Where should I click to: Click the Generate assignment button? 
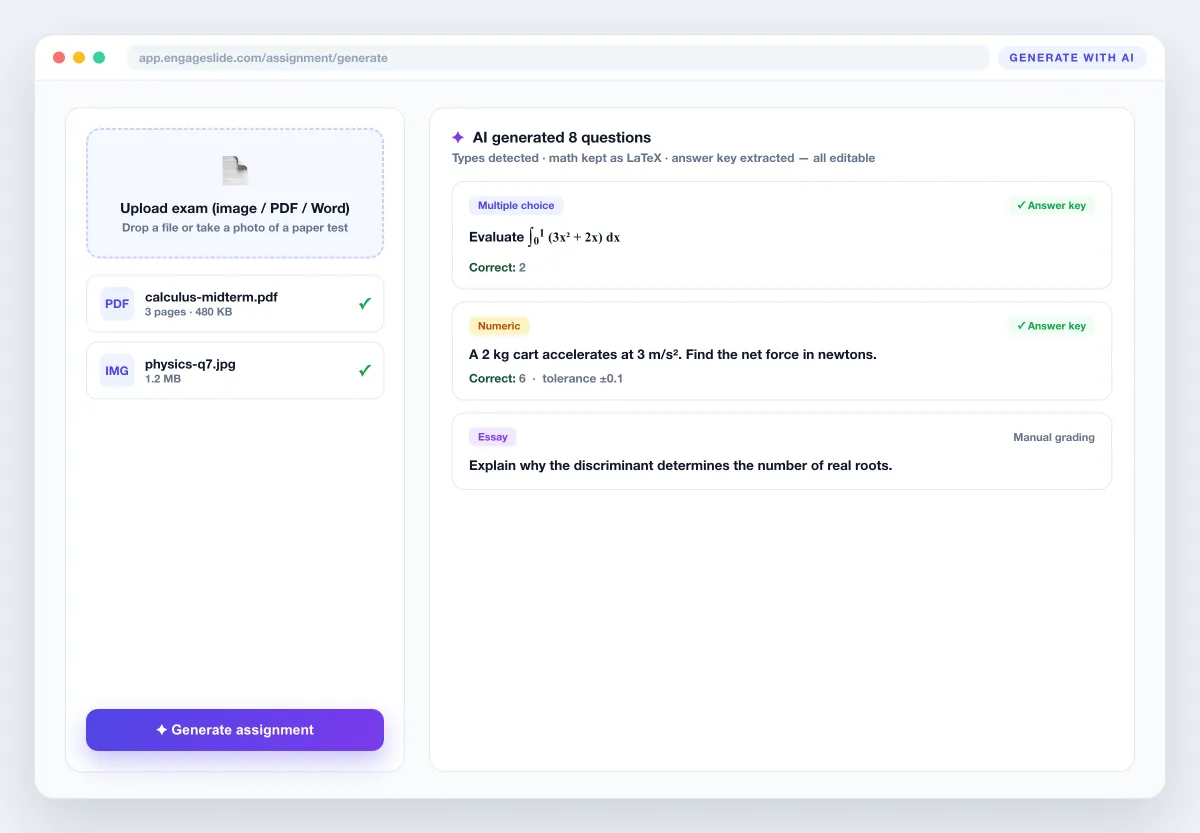235,730
